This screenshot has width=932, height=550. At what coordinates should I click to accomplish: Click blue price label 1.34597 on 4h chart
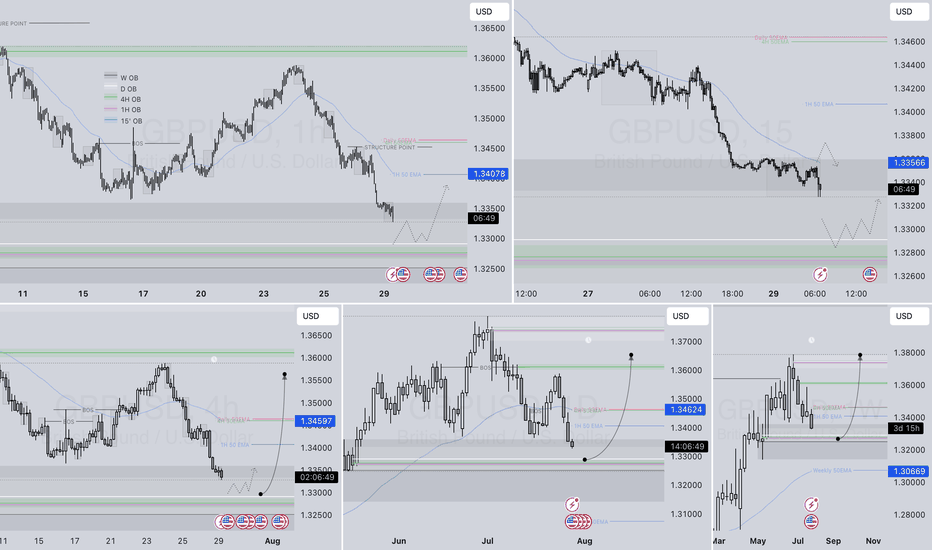tap(315, 421)
